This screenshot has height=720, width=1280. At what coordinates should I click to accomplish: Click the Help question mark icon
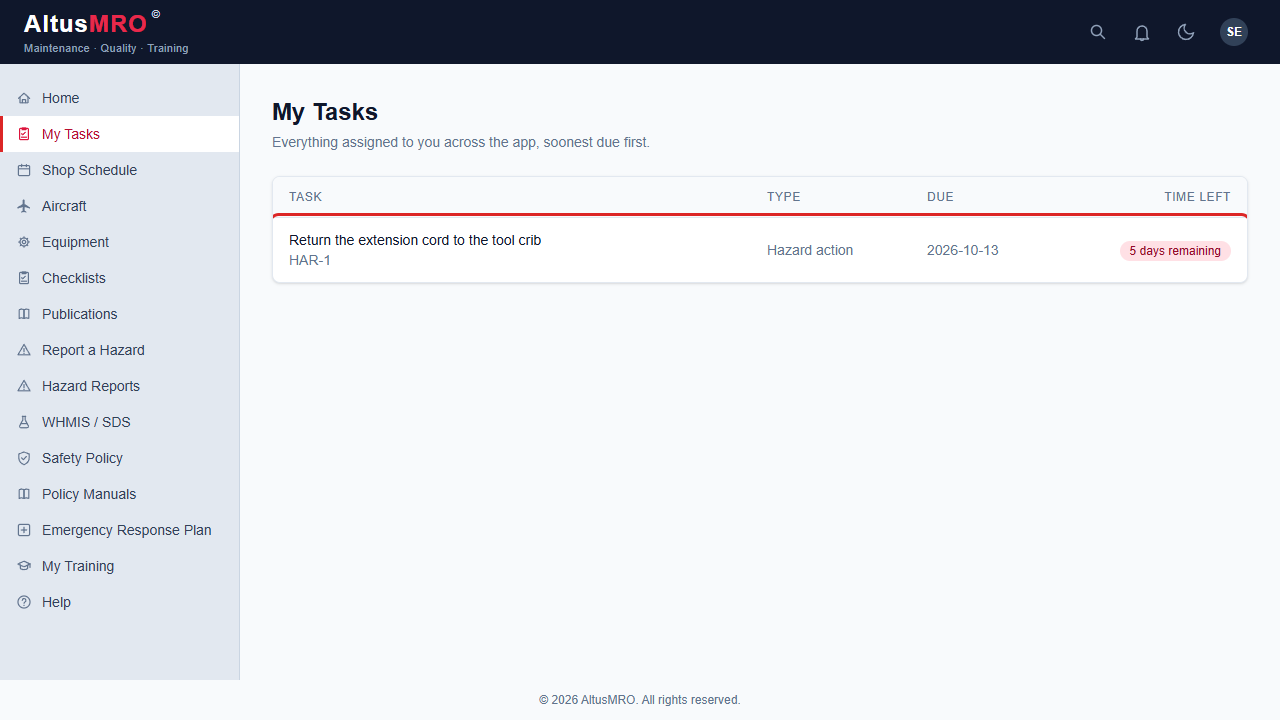coord(24,602)
